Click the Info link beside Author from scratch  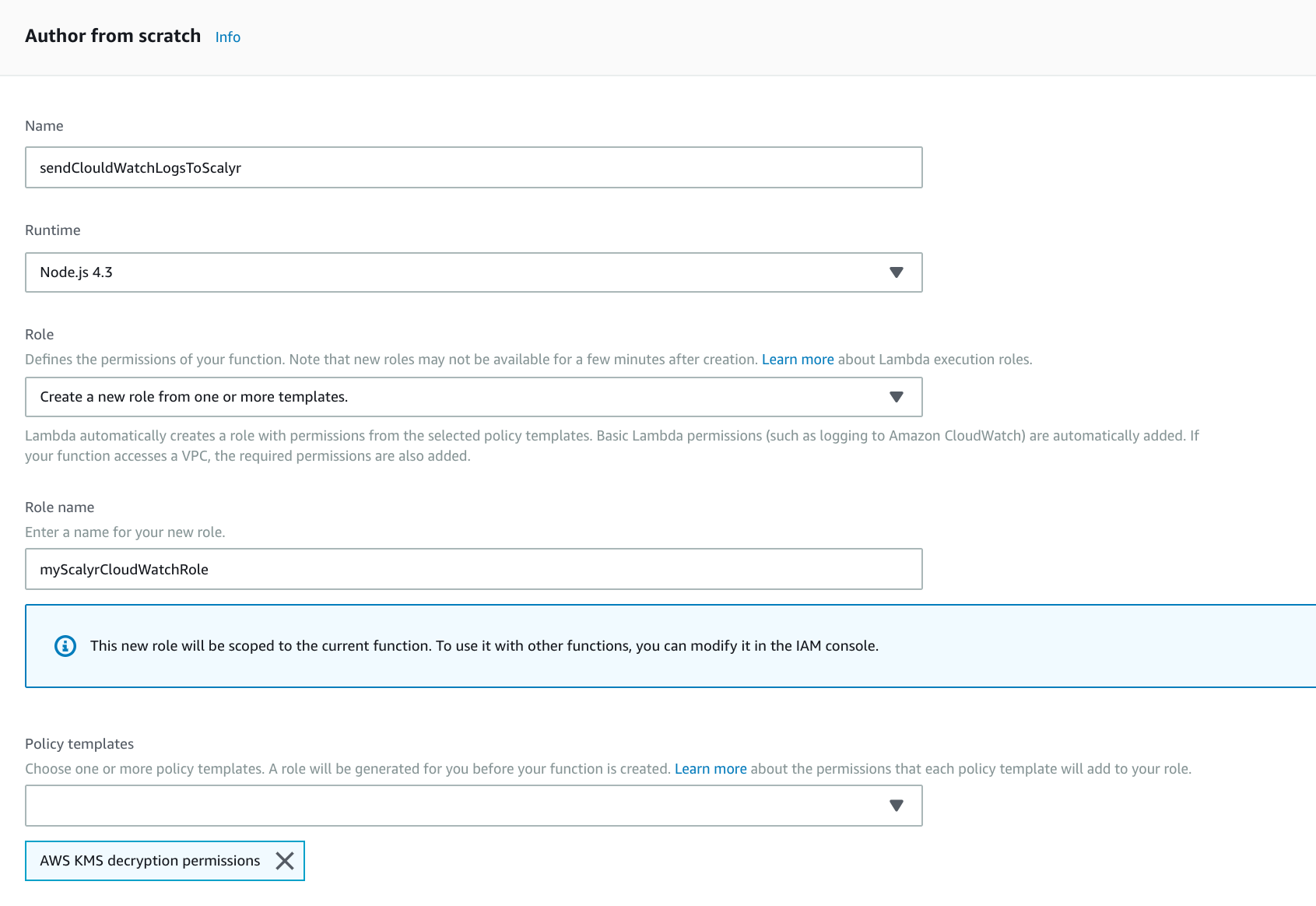tap(227, 37)
